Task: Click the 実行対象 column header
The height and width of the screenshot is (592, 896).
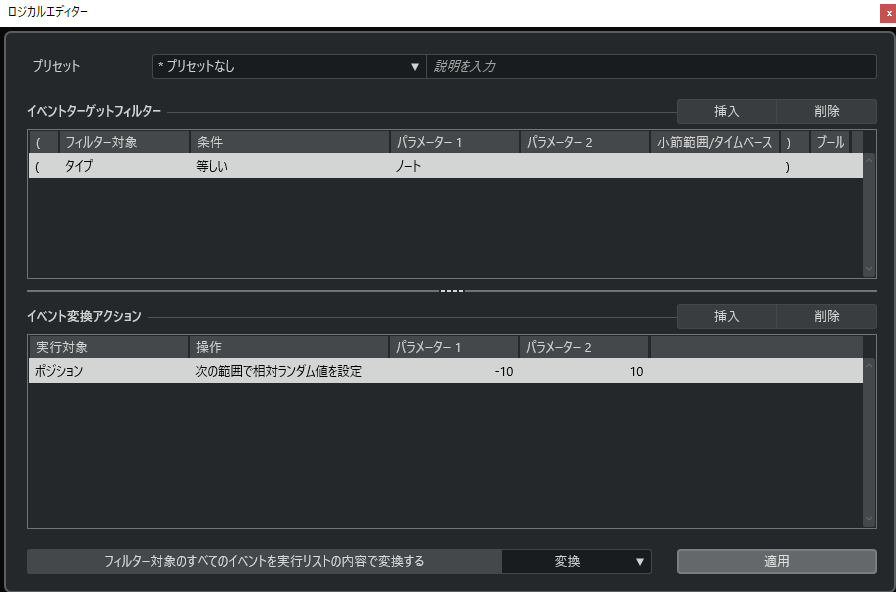Action: tap(109, 347)
